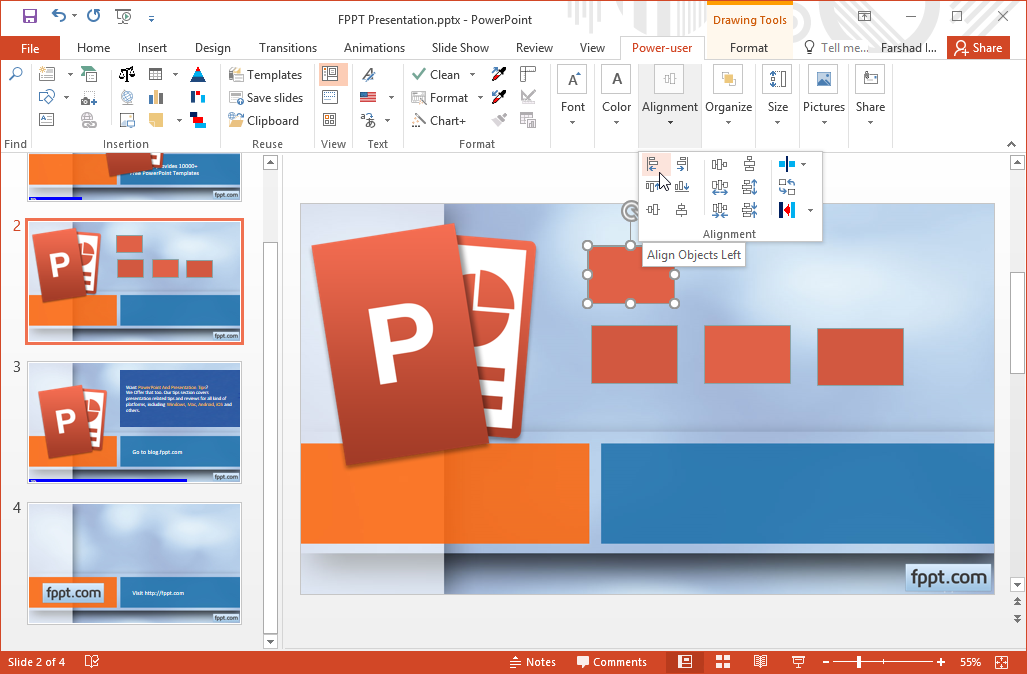Click Swap Positions icon in Alignment panel
1027x674 pixels.
click(787, 187)
